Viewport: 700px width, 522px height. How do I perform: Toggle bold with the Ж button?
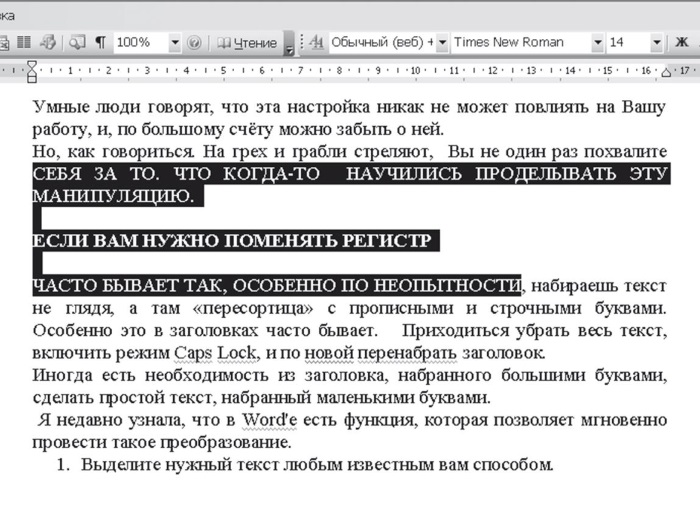tap(682, 42)
